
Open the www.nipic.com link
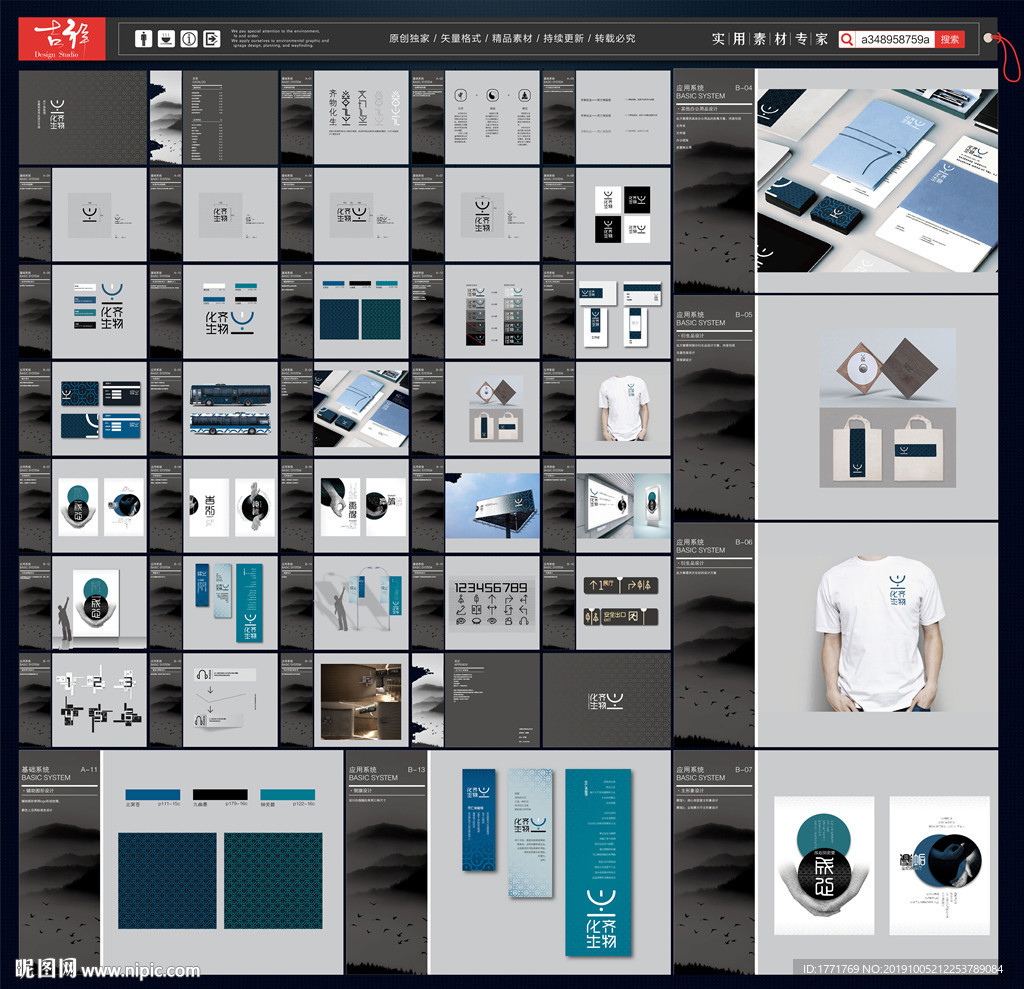141,971
